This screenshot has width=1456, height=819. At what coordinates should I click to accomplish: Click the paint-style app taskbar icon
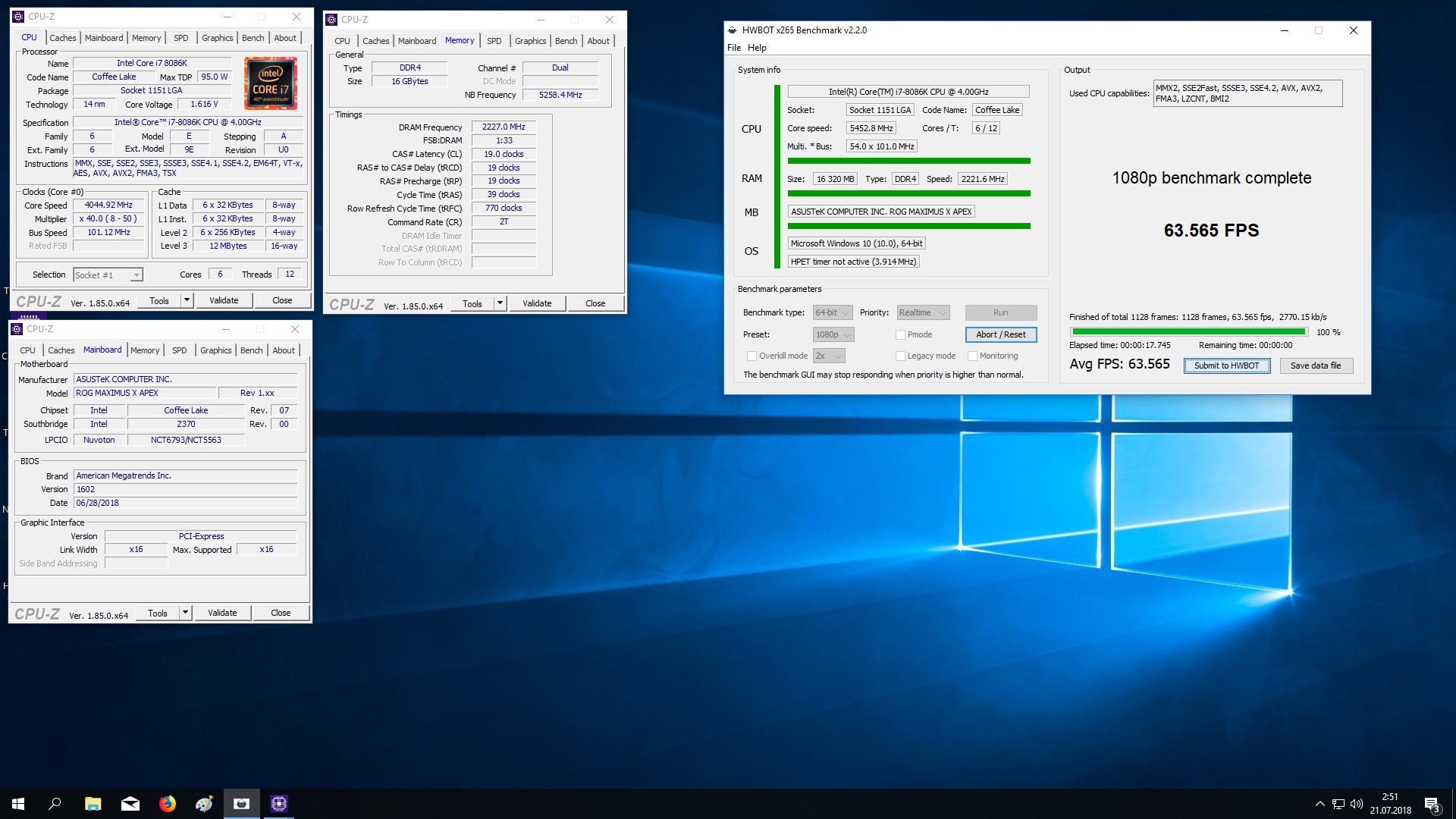point(204,804)
